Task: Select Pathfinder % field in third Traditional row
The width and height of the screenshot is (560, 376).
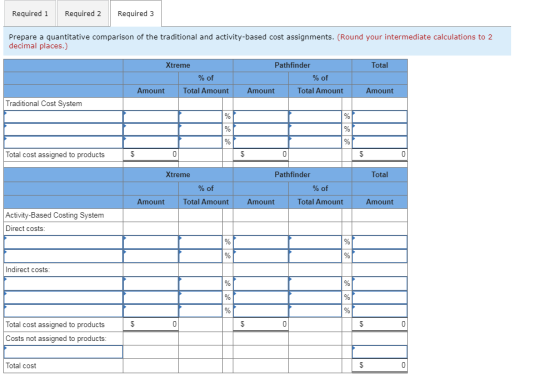Action: click(315, 142)
